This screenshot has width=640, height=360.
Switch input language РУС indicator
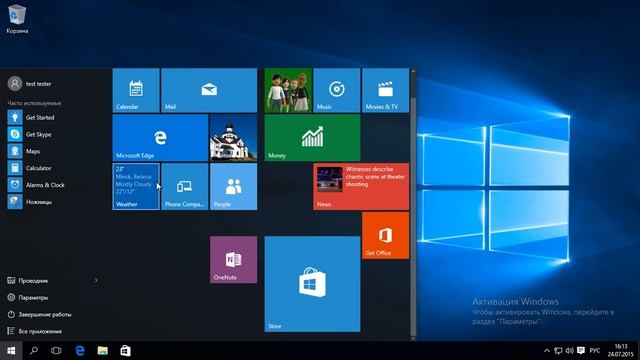coord(595,351)
